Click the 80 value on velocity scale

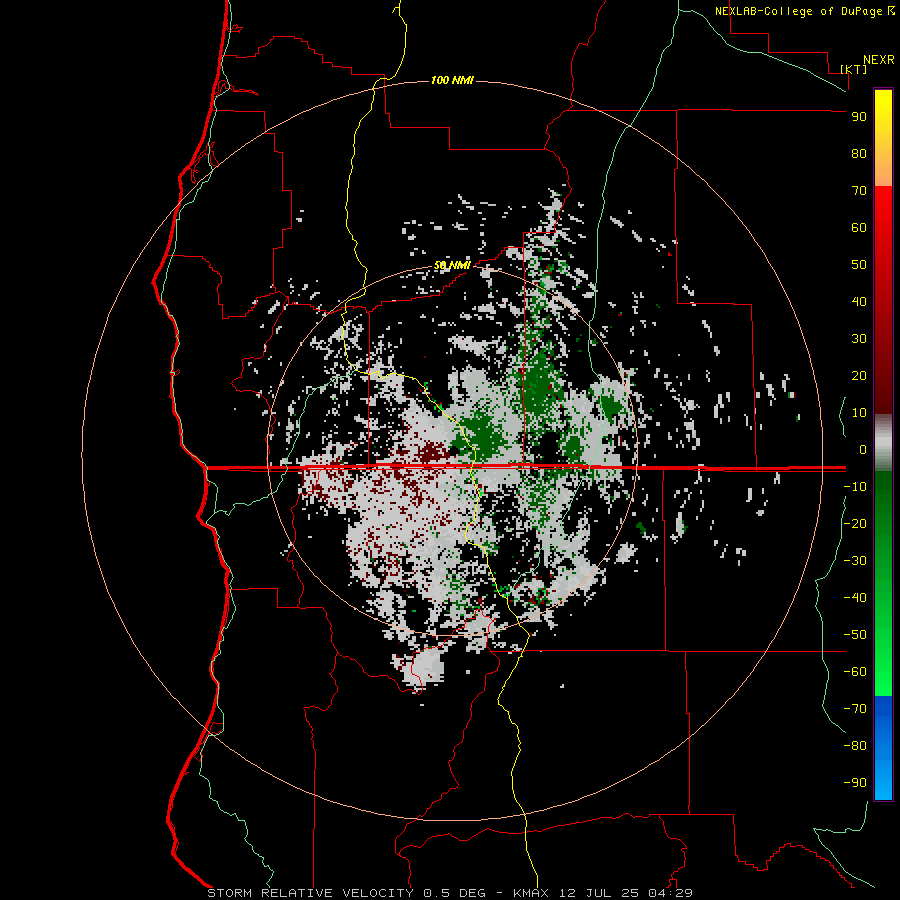click(x=859, y=154)
